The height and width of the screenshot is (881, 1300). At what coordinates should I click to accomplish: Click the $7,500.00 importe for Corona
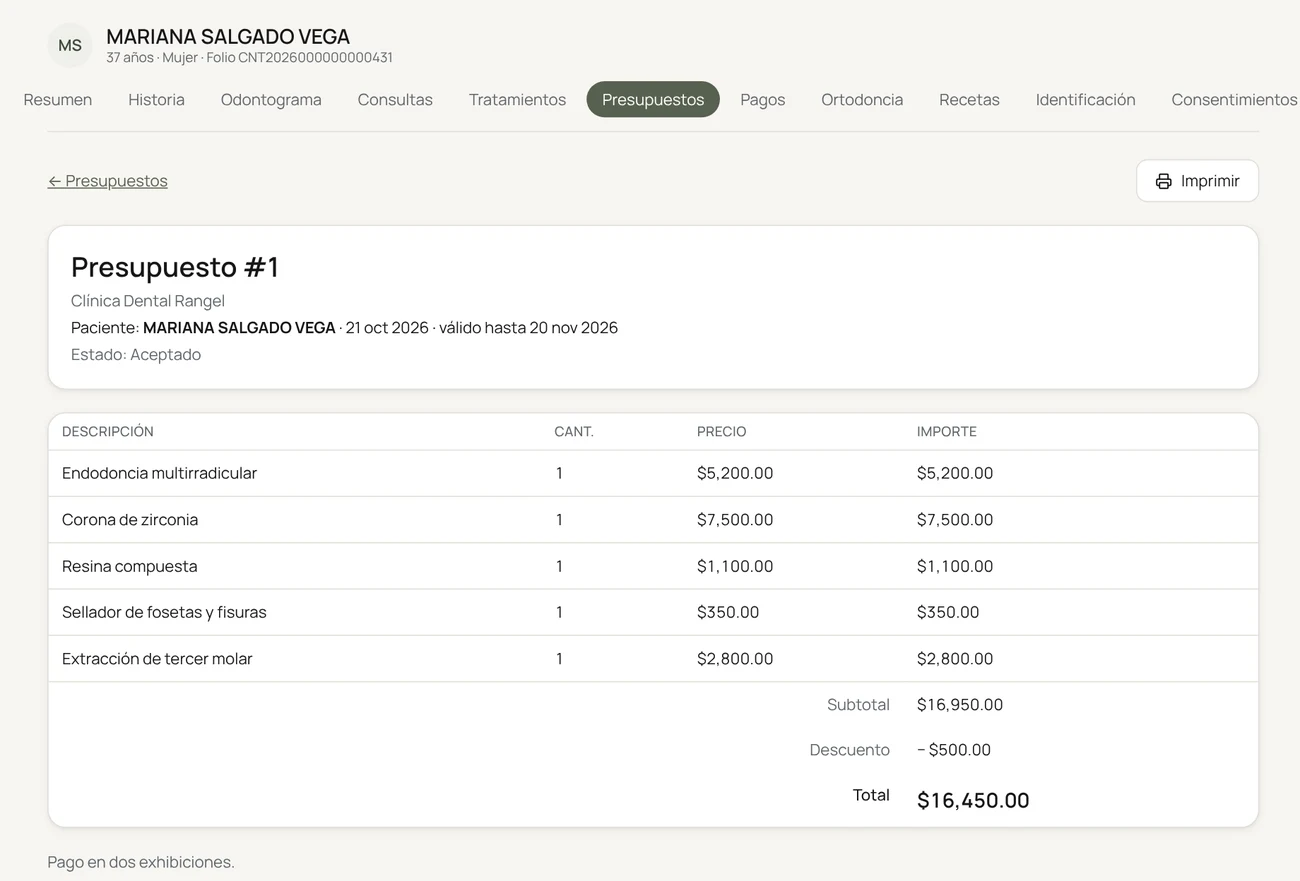point(955,520)
